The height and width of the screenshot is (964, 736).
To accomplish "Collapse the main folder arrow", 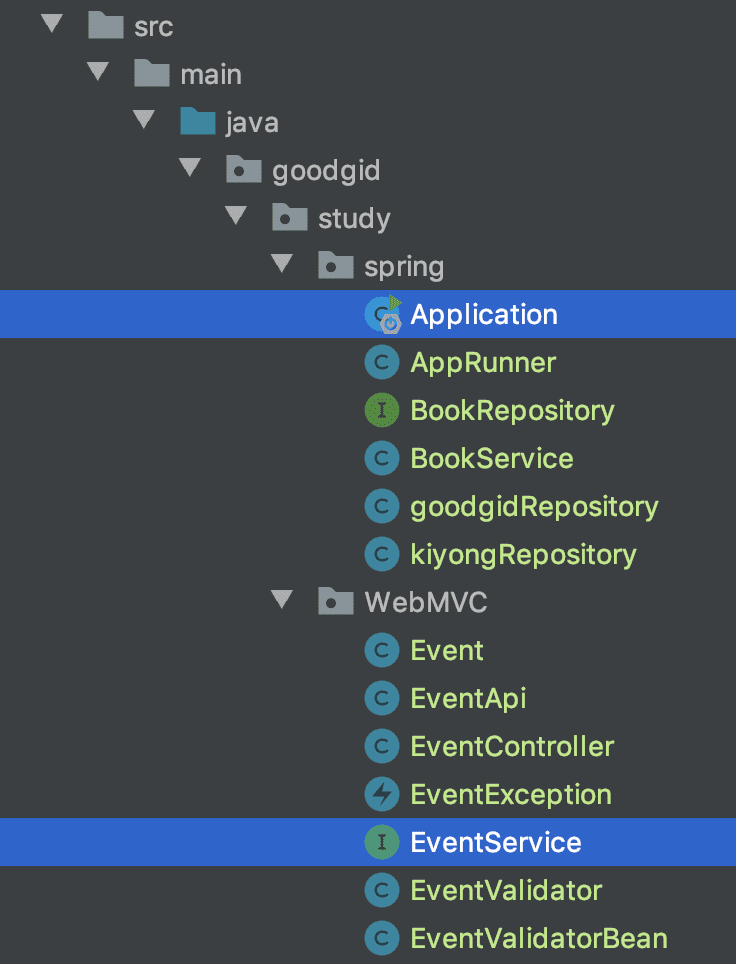I will pos(98,71).
